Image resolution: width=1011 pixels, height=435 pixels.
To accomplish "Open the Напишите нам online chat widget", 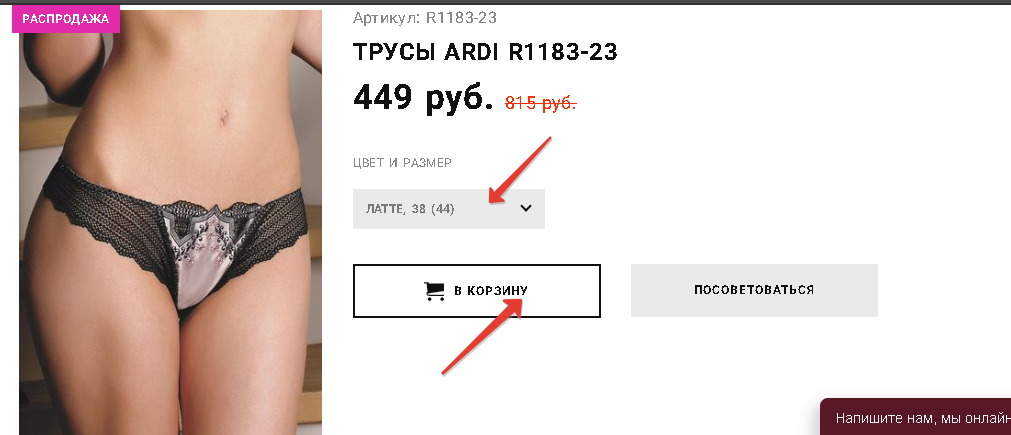I will pyautogui.click(x=916, y=417).
